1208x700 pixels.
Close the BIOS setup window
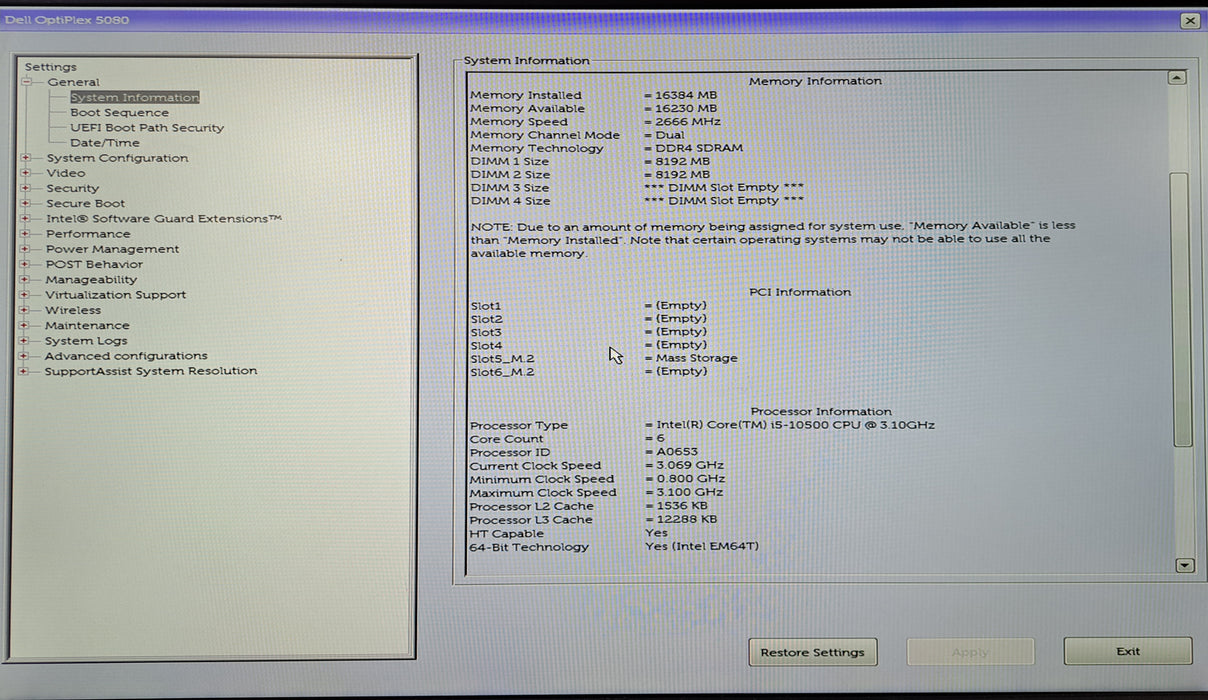(1189, 20)
